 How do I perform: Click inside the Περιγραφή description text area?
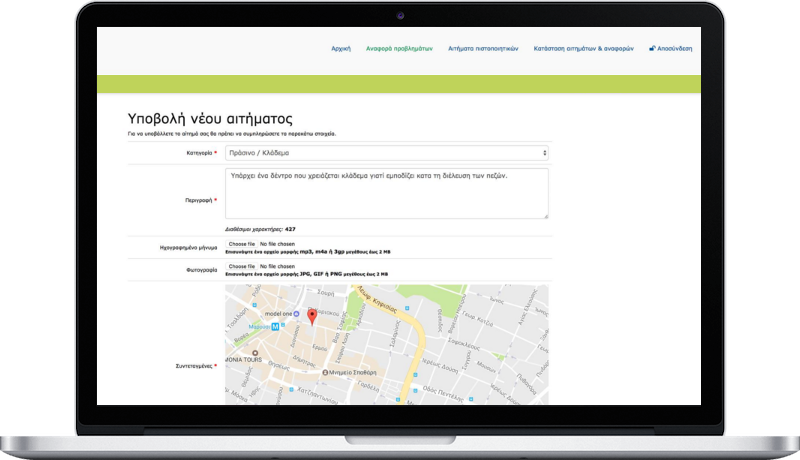(x=386, y=193)
